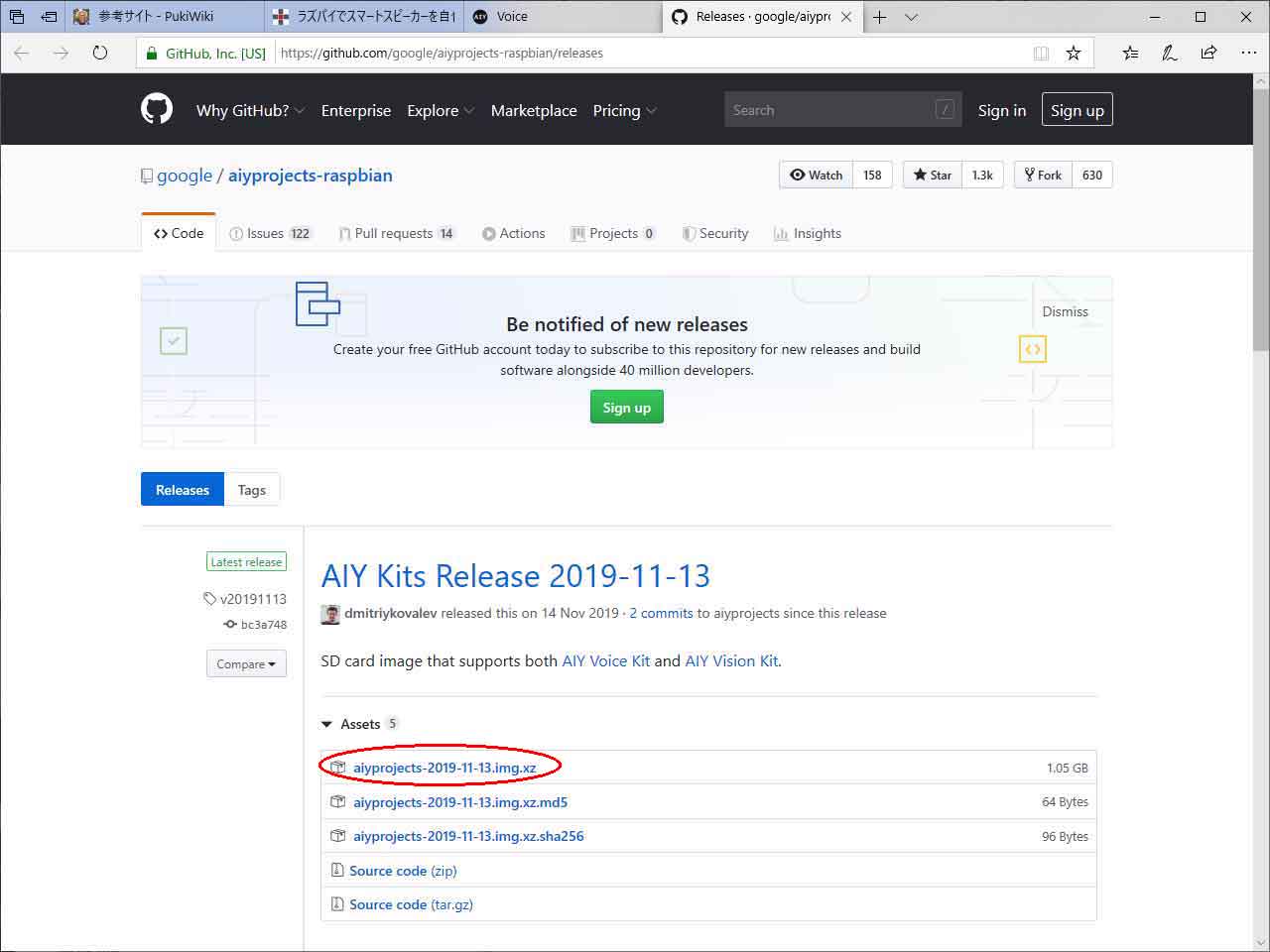
Task: Collapse the Assets disclosure triangle
Action: coord(327,725)
